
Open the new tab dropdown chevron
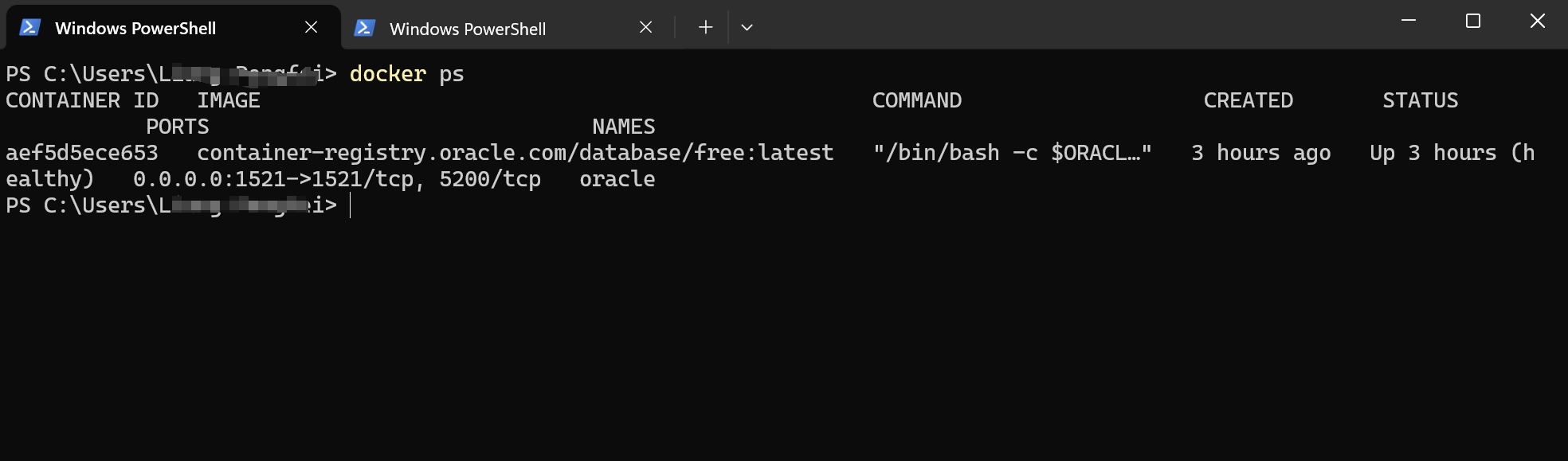coord(747,27)
